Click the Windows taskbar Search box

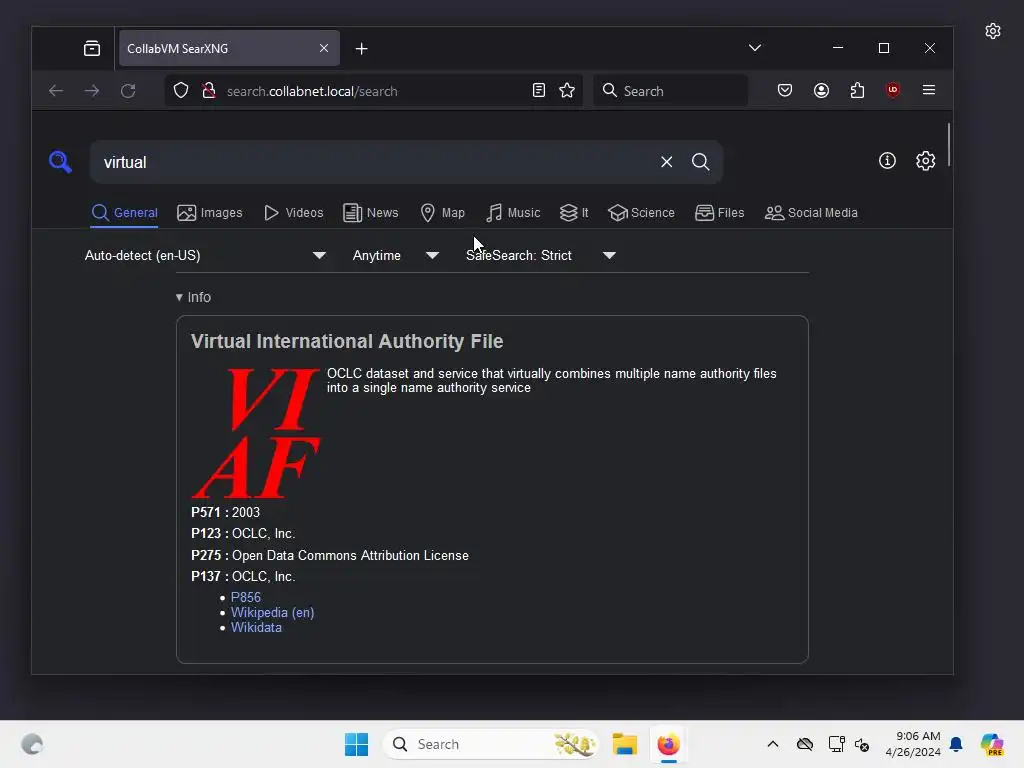(490, 744)
